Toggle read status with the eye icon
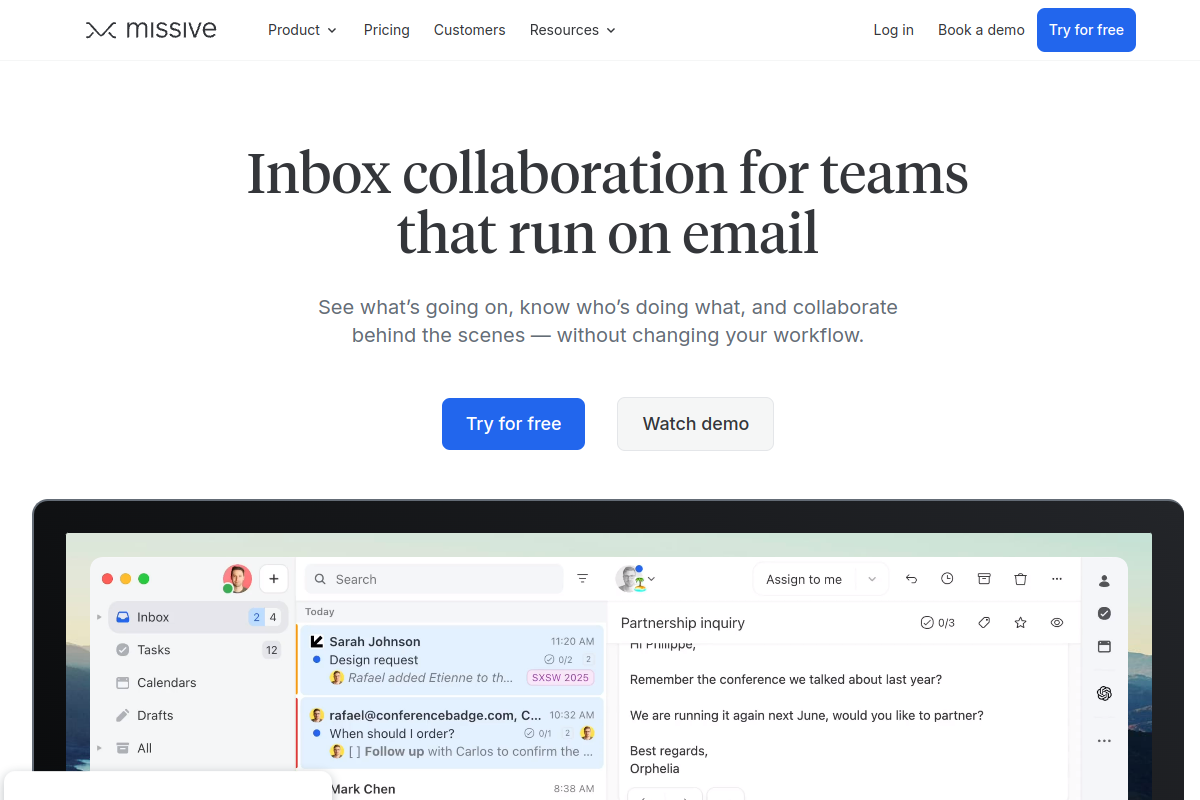This screenshot has height=800, width=1200. click(x=1056, y=622)
